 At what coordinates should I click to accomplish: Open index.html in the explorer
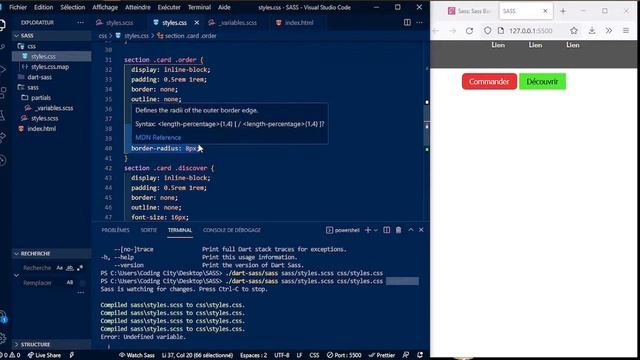[x=42, y=129]
